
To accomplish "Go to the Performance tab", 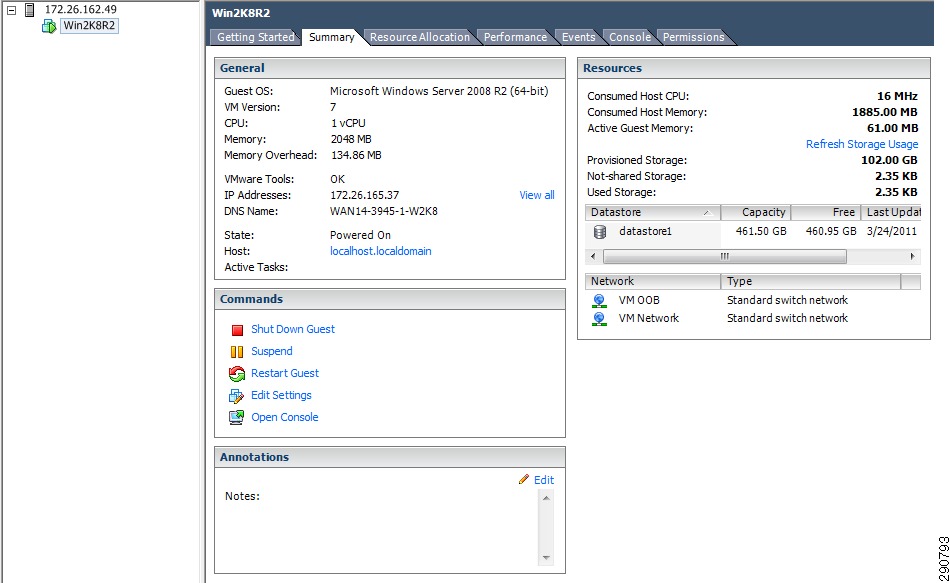I will 515,37.
